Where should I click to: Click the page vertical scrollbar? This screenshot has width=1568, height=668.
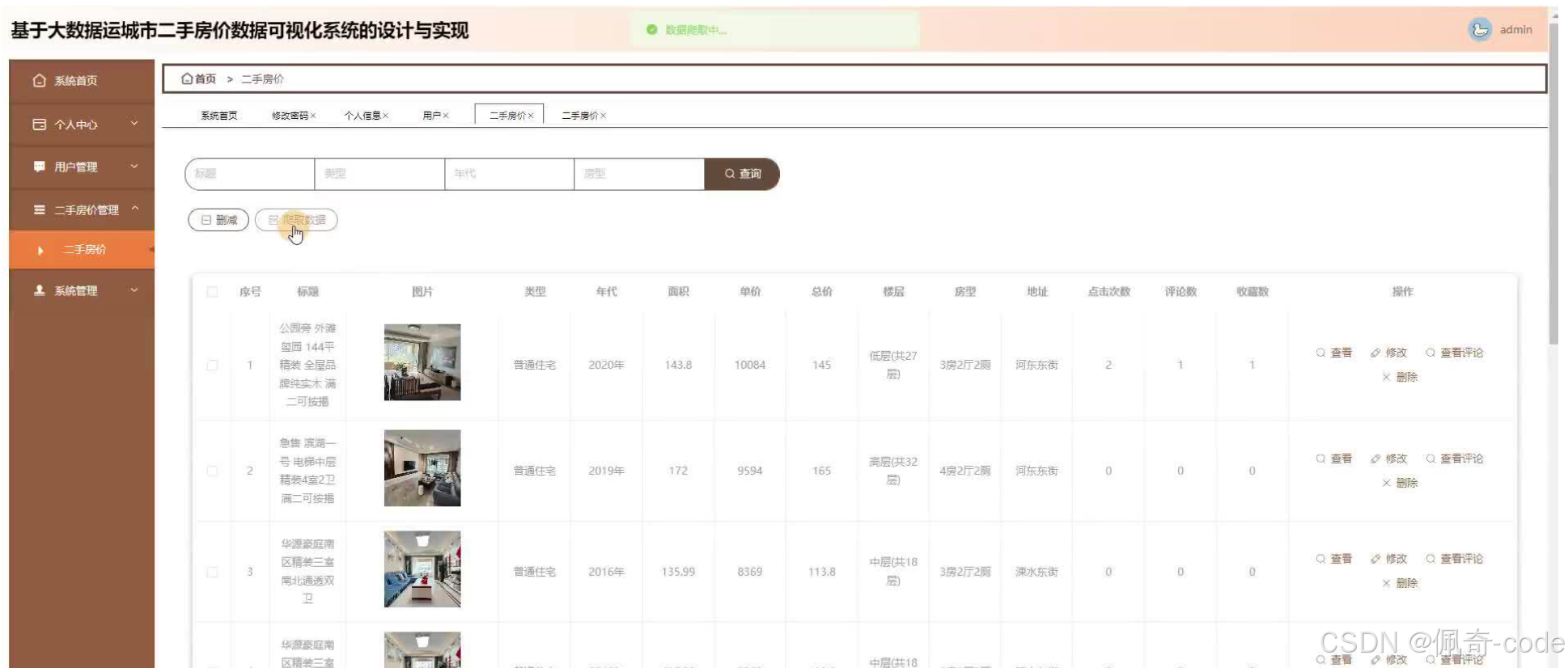click(x=1553, y=184)
